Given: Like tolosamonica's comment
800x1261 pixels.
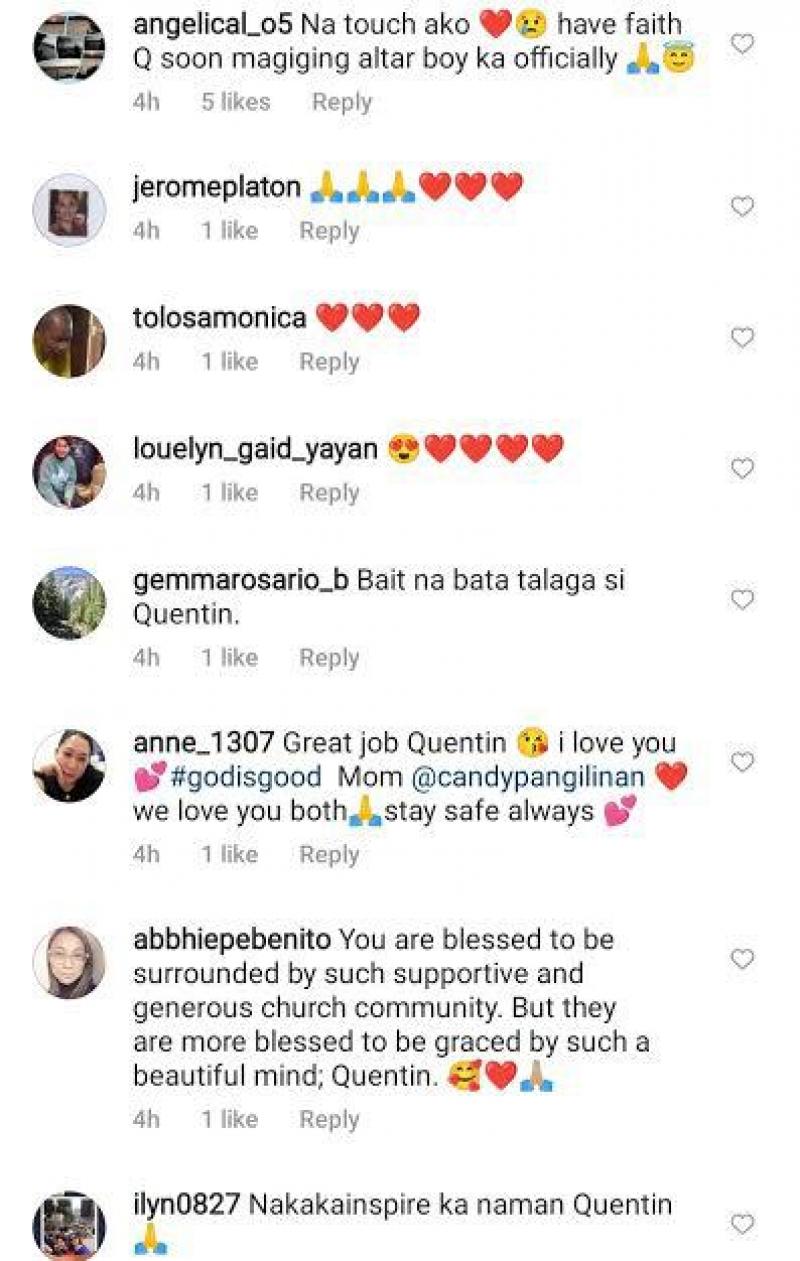Looking at the screenshot, I should pos(742,338).
